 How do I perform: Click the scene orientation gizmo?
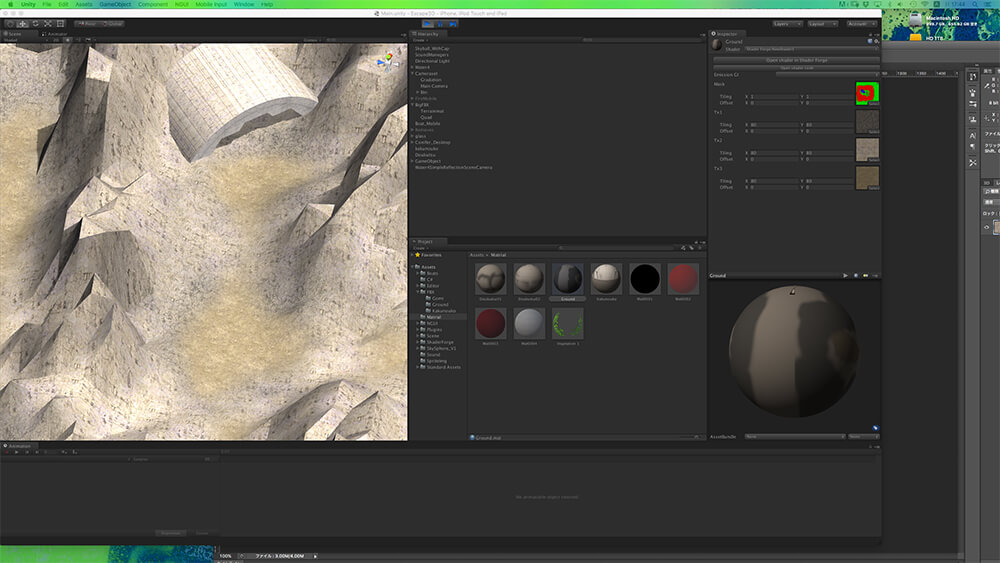tap(386, 61)
